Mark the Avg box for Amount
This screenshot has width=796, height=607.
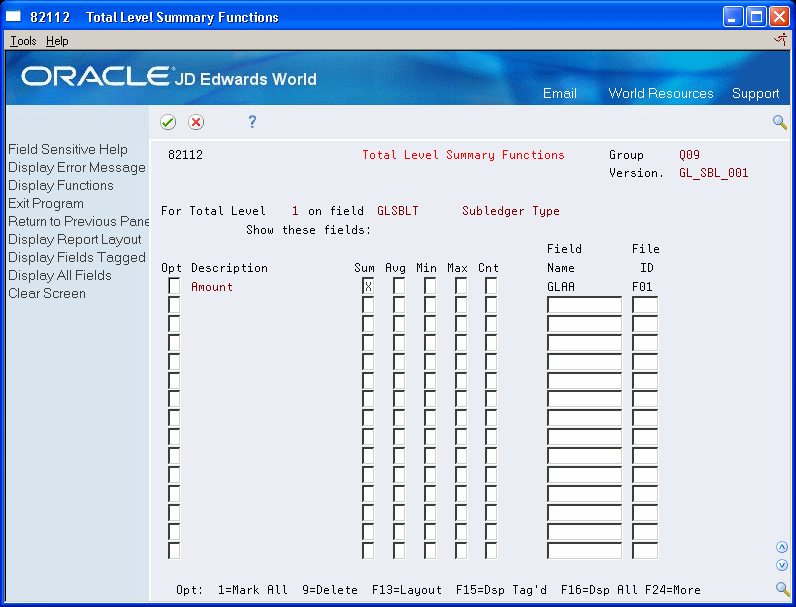click(x=399, y=287)
